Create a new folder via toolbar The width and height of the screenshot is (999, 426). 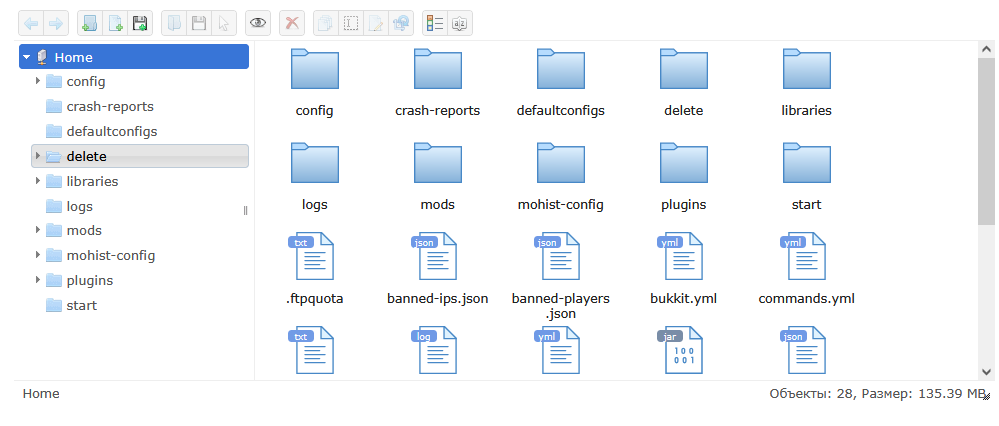[90, 24]
